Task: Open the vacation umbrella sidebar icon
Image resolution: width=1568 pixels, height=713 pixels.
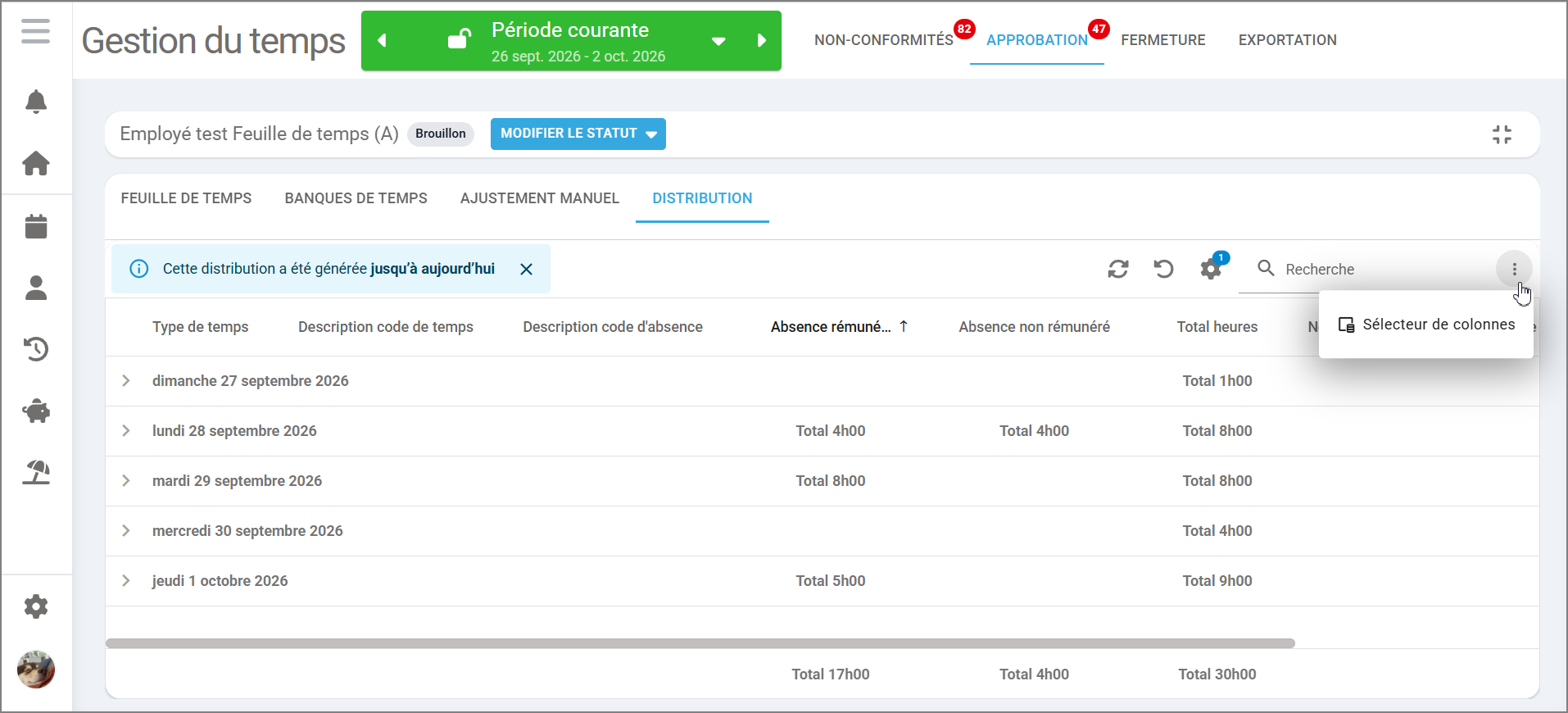Action: [x=36, y=472]
